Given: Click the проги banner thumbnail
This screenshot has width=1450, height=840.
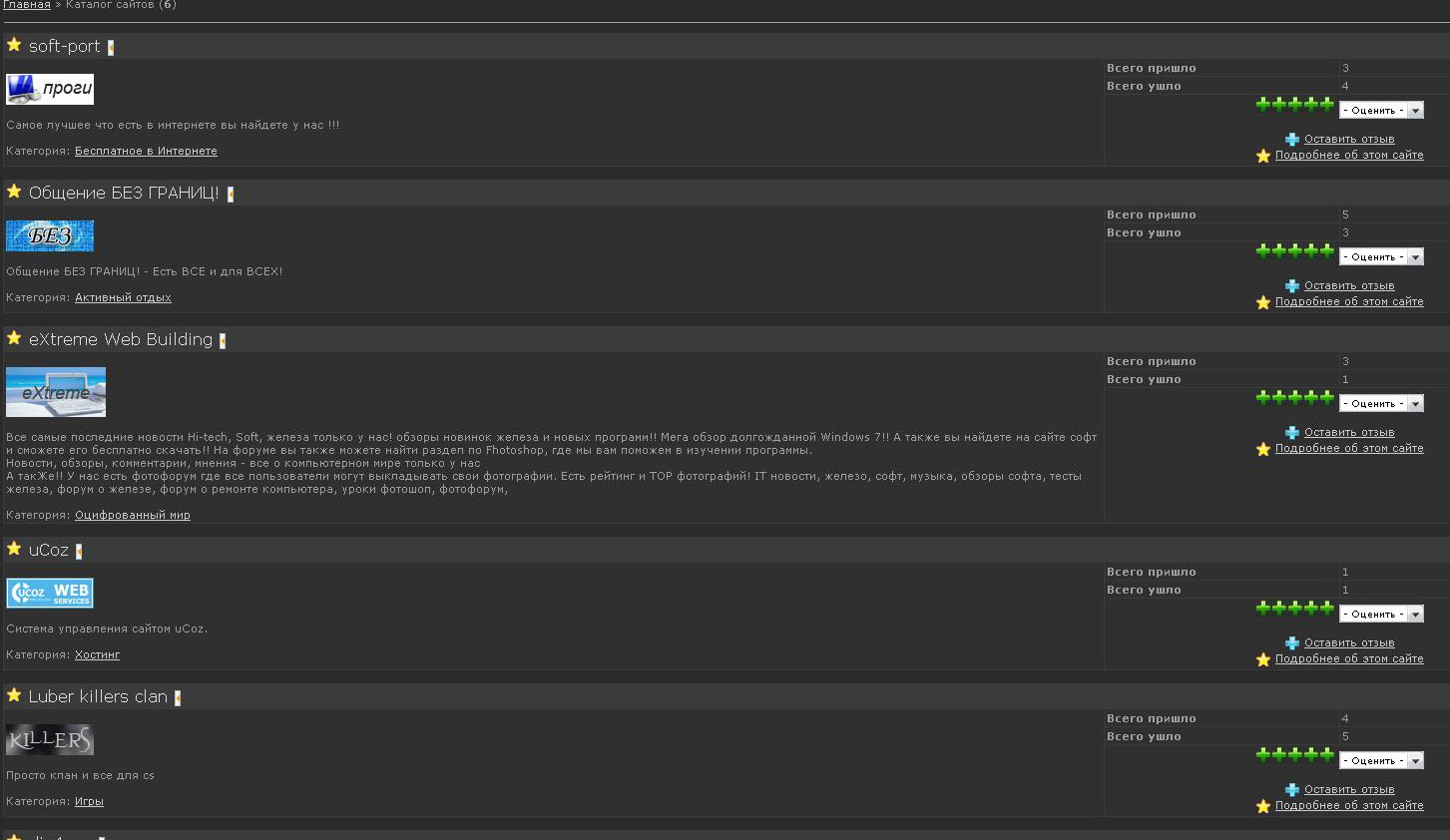Looking at the screenshot, I should click(x=50, y=89).
